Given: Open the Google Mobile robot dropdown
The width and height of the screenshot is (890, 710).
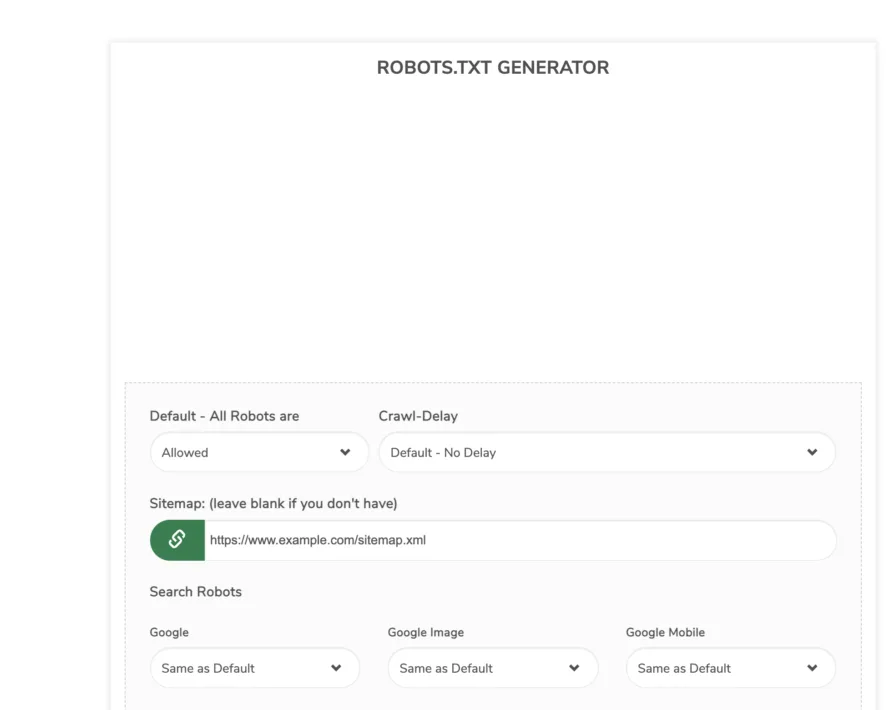Looking at the screenshot, I should tap(730, 668).
